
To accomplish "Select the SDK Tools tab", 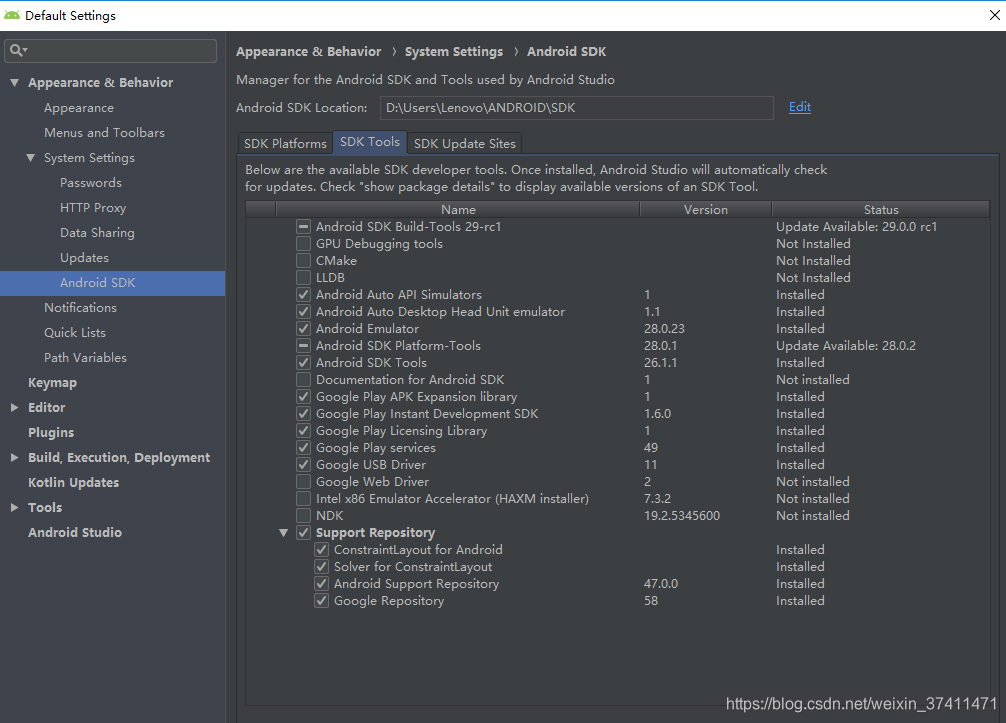I will tap(370, 142).
